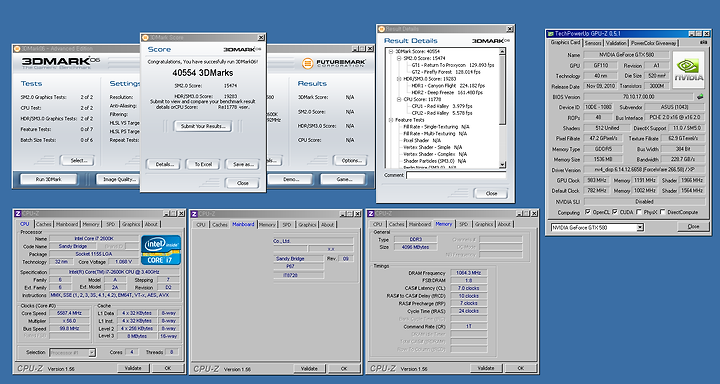
Task: Open the About tab in the CPU-Z CPU window
Action: click(x=151, y=224)
